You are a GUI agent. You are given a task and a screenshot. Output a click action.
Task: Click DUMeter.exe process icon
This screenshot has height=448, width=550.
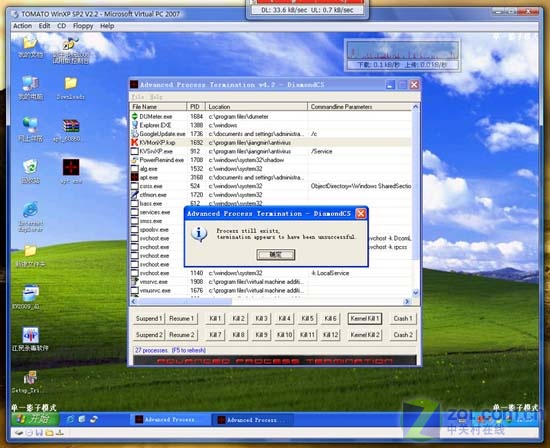click(x=135, y=116)
